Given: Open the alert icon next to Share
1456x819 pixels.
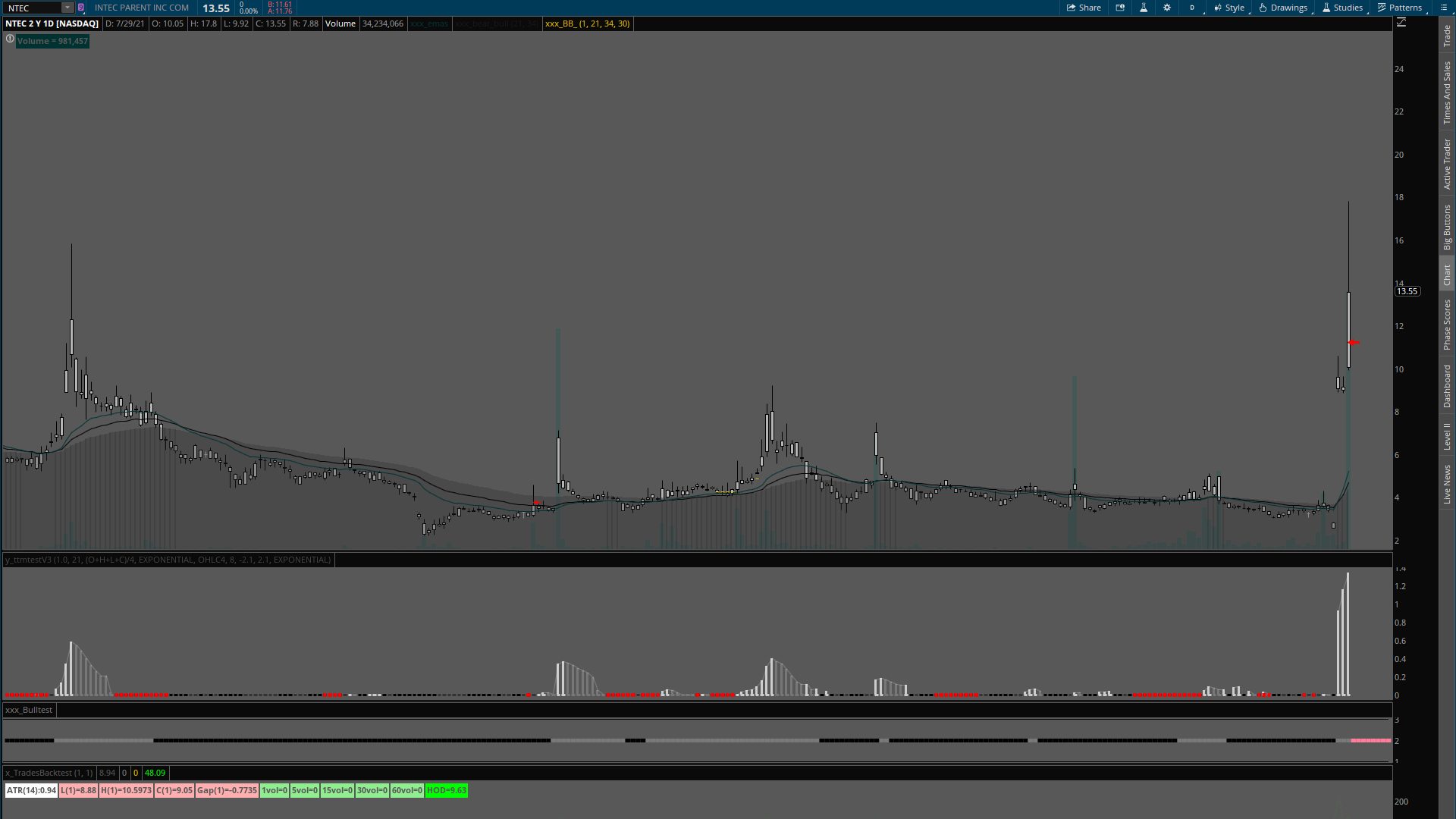Looking at the screenshot, I should tap(1120, 8).
